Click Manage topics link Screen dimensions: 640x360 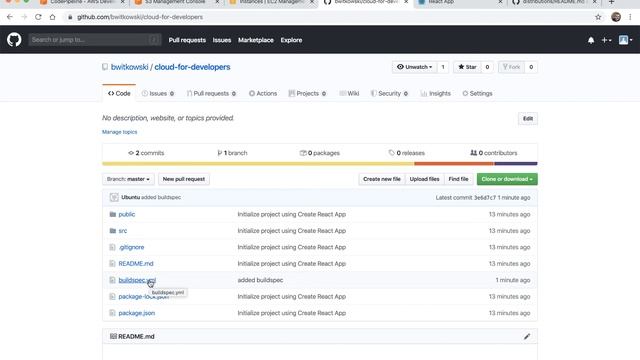120,132
